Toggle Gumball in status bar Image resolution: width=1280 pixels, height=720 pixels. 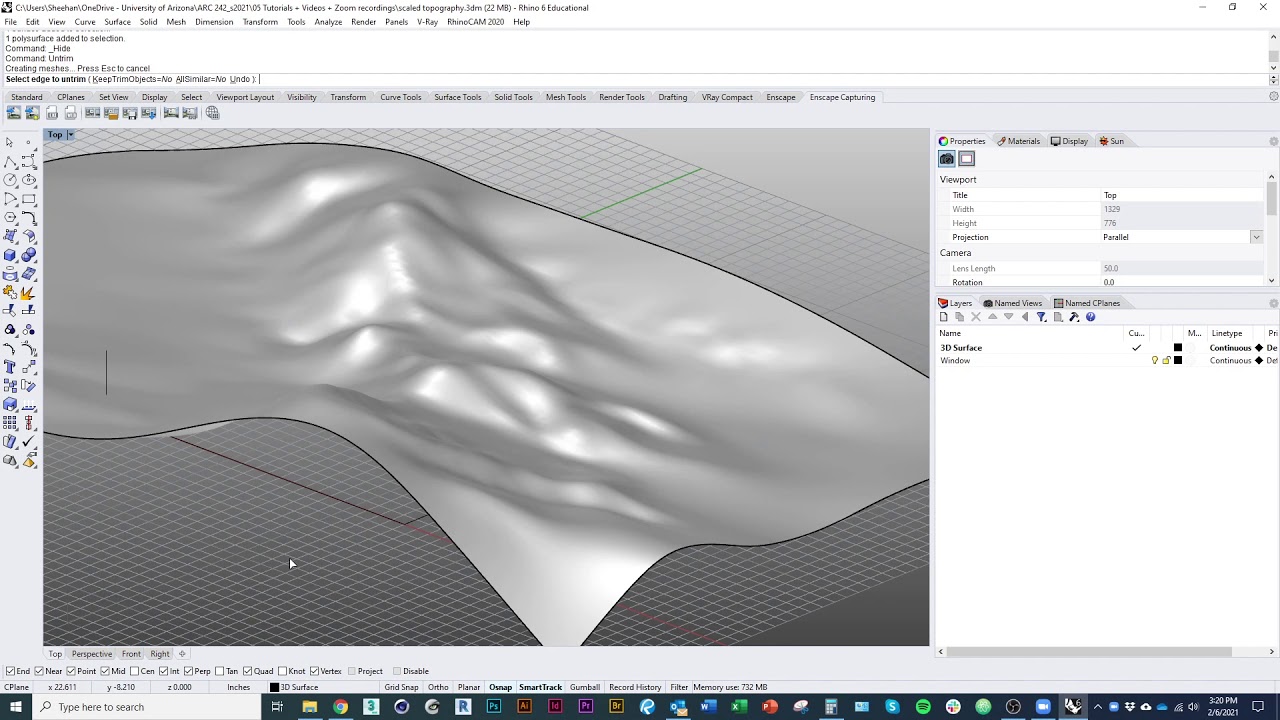585,687
